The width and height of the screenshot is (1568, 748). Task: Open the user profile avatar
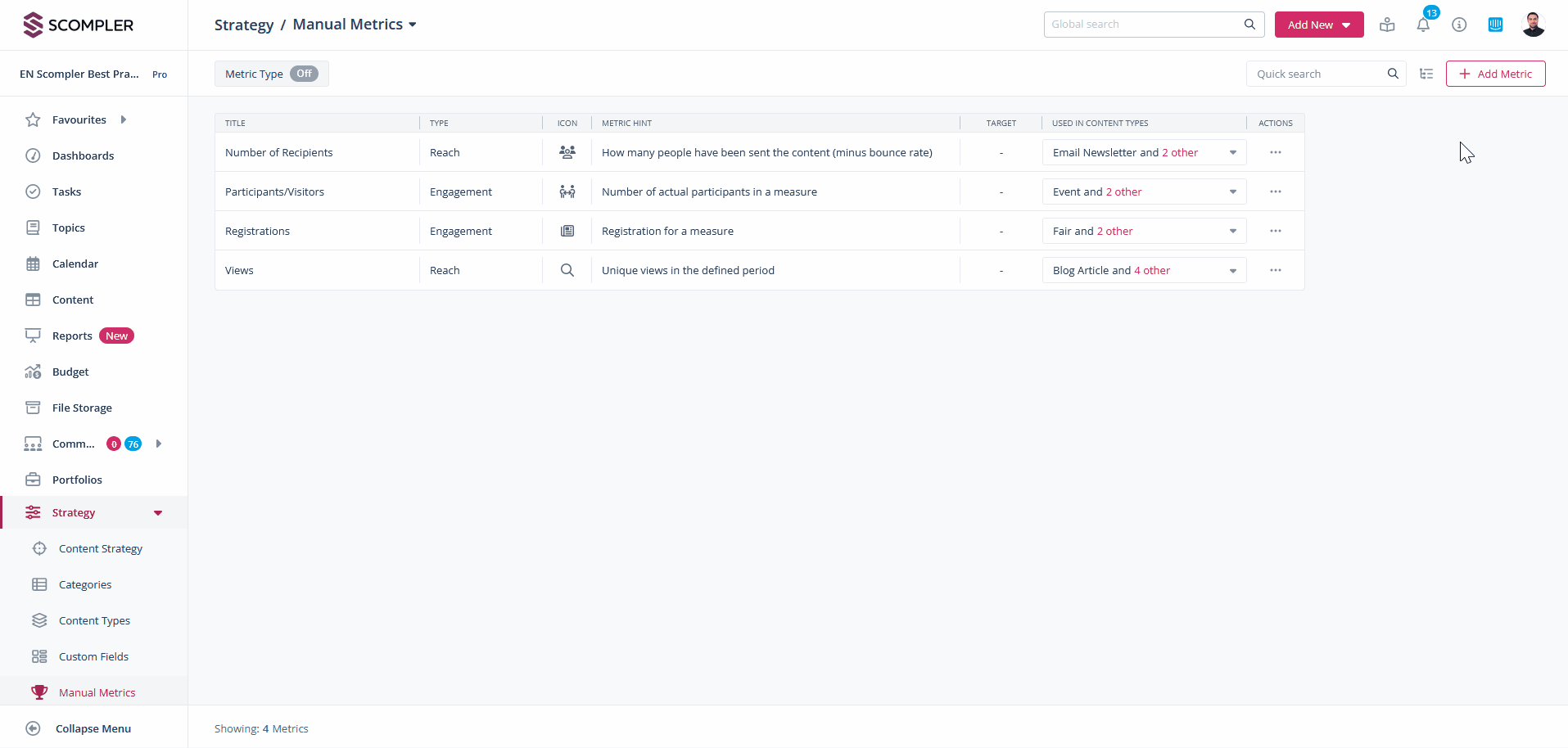(x=1533, y=25)
